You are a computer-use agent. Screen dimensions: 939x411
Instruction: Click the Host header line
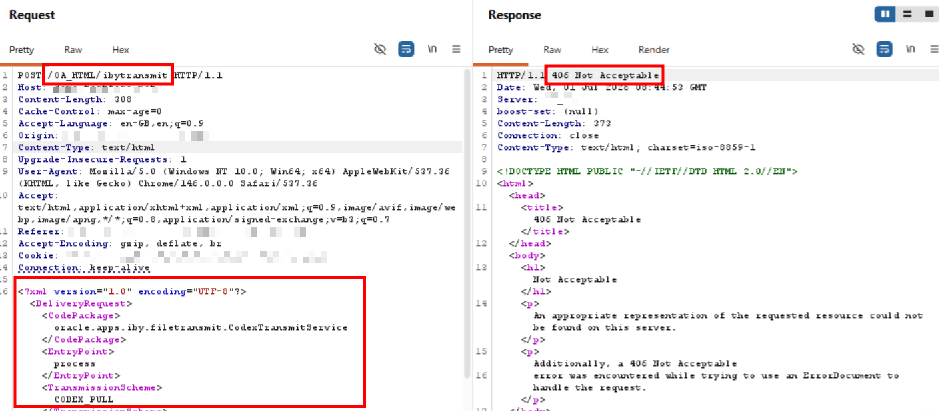point(90,87)
